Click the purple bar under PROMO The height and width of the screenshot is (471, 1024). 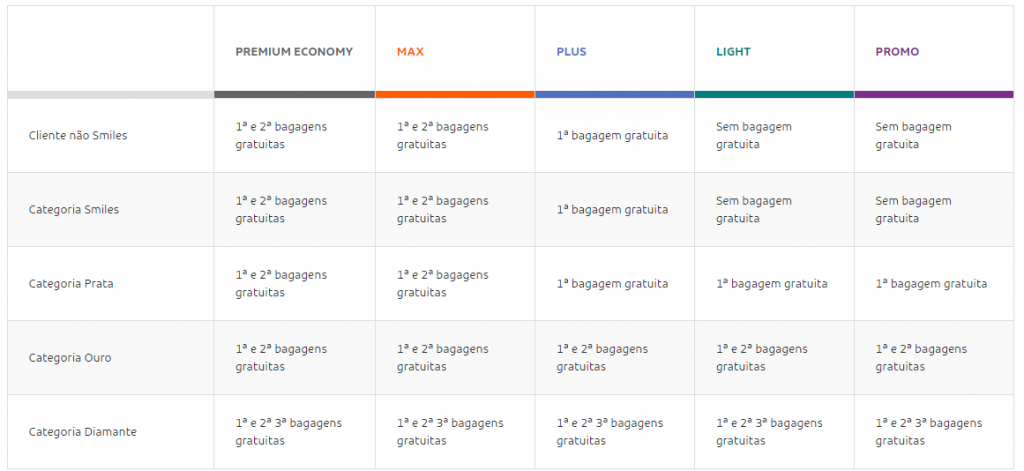click(934, 94)
